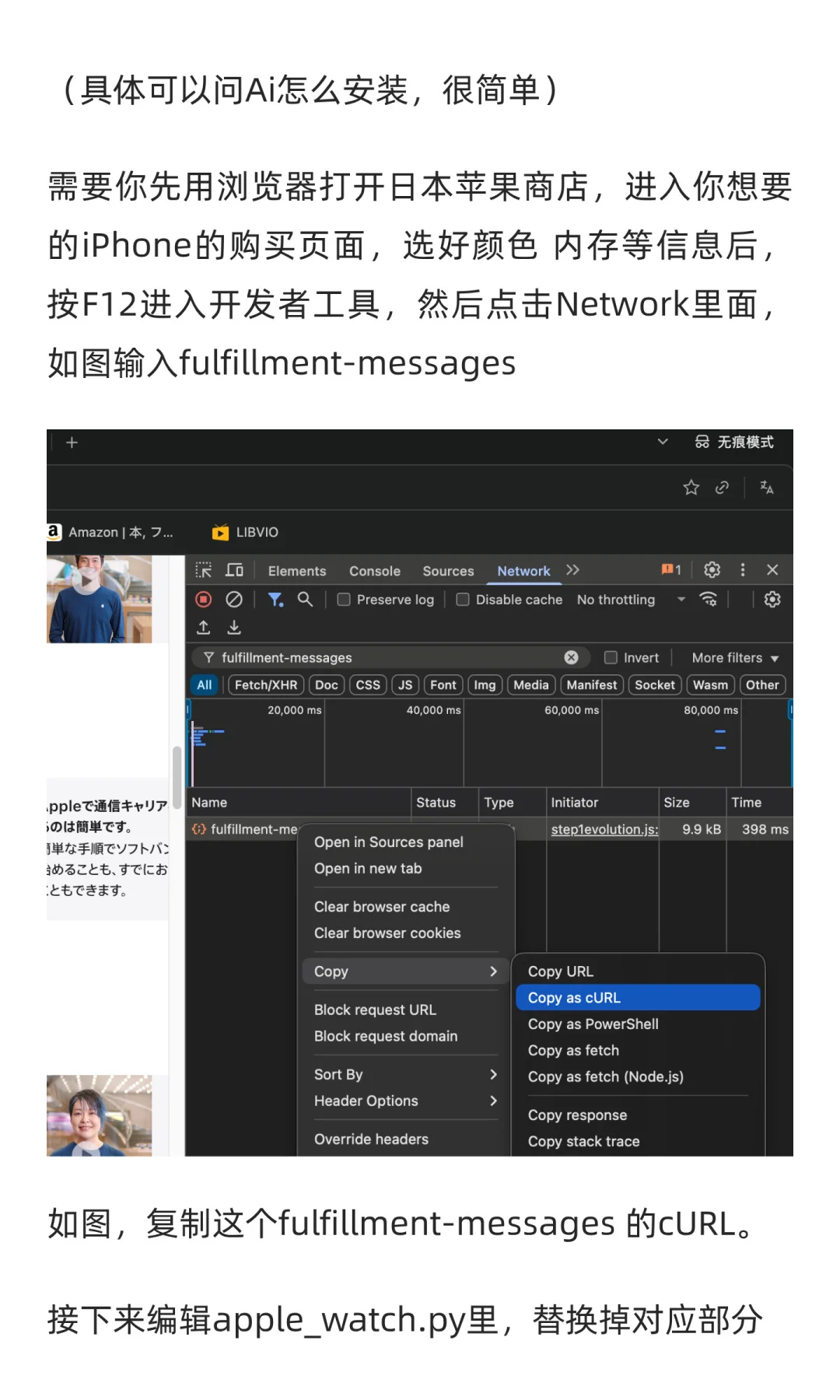Toggle the network filter funnel icon
This screenshot has height=1400, width=840.
[x=275, y=600]
